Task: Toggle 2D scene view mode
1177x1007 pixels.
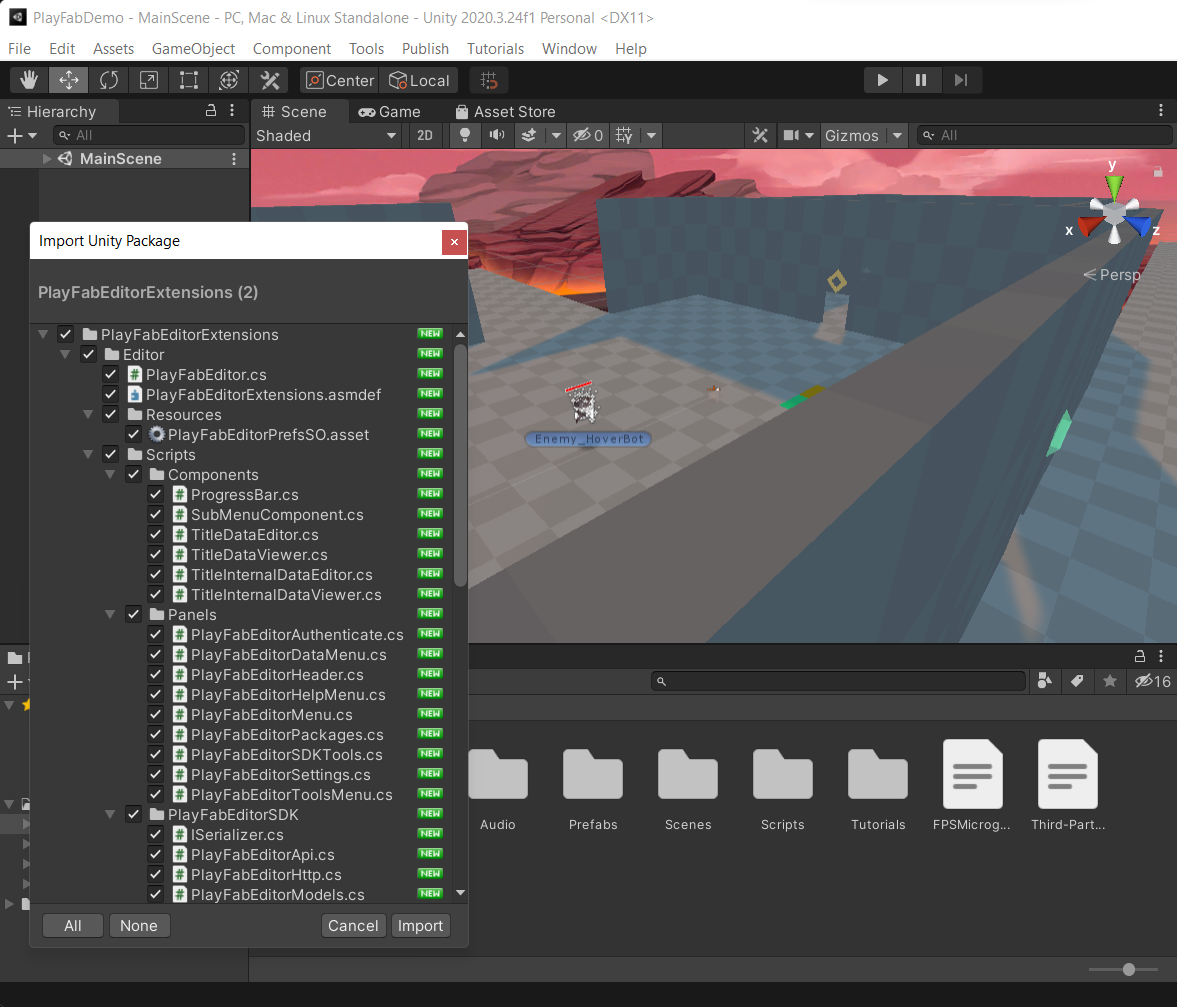Action: pyautogui.click(x=425, y=135)
